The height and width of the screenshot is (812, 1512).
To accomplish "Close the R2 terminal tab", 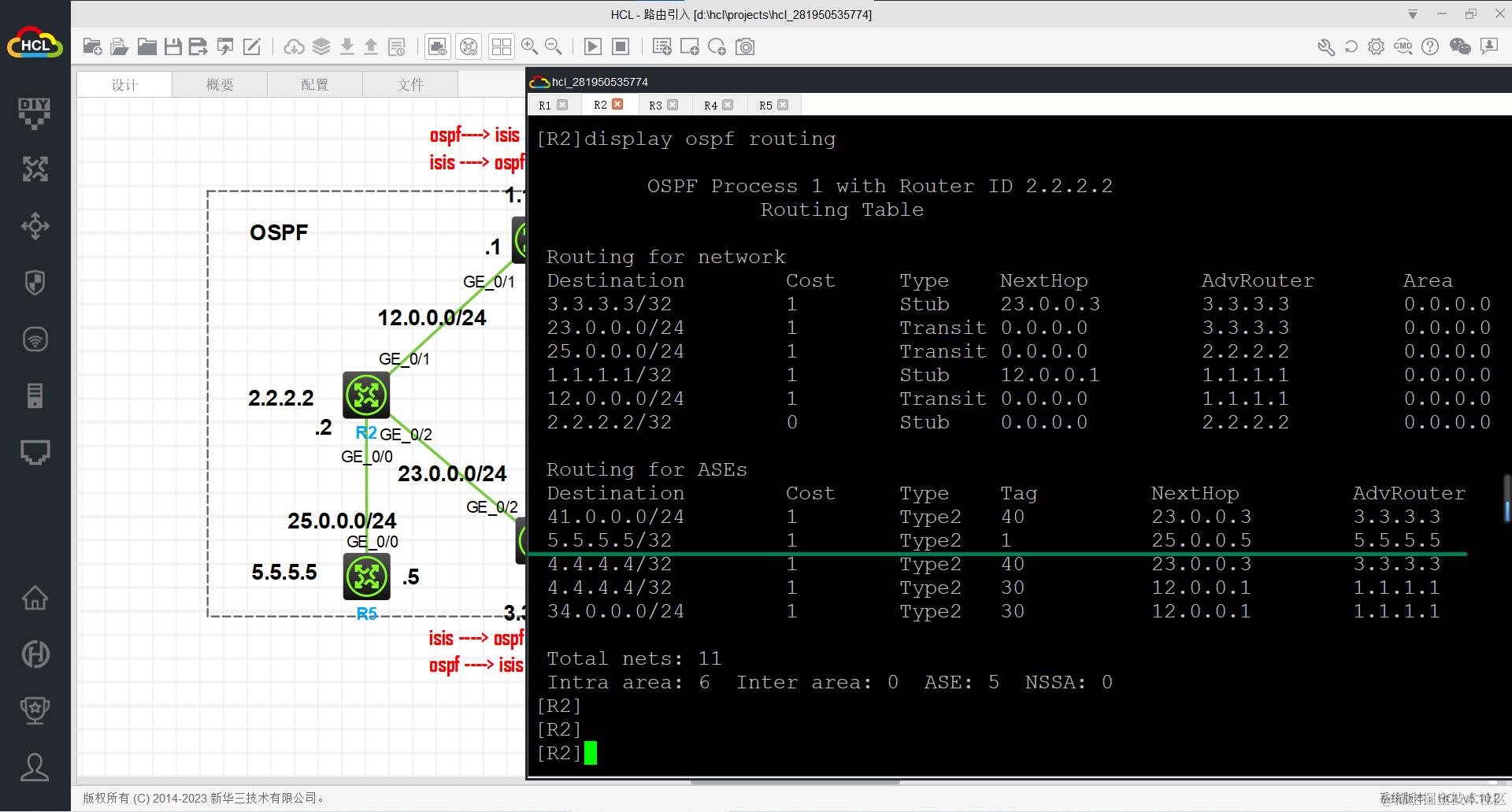I will point(617,104).
